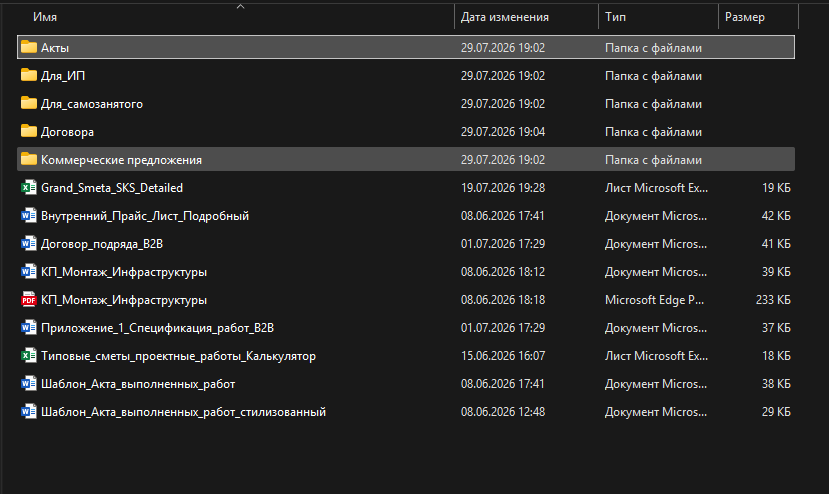Click Word icon of Внутренний_Прайс_Лист_Подробный
The height and width of the screenshot is (494, 829).
pos(29,215)
